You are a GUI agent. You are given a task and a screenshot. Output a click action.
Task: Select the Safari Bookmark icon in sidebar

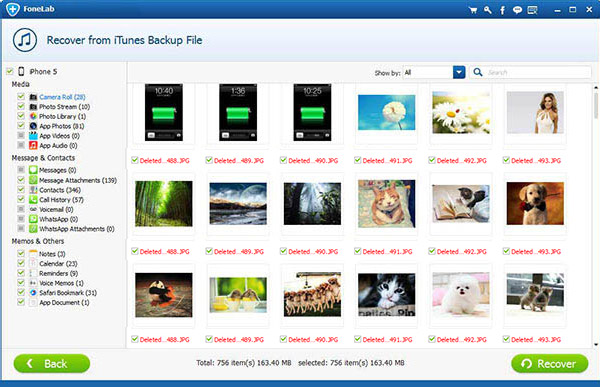(x=33, y=293)
